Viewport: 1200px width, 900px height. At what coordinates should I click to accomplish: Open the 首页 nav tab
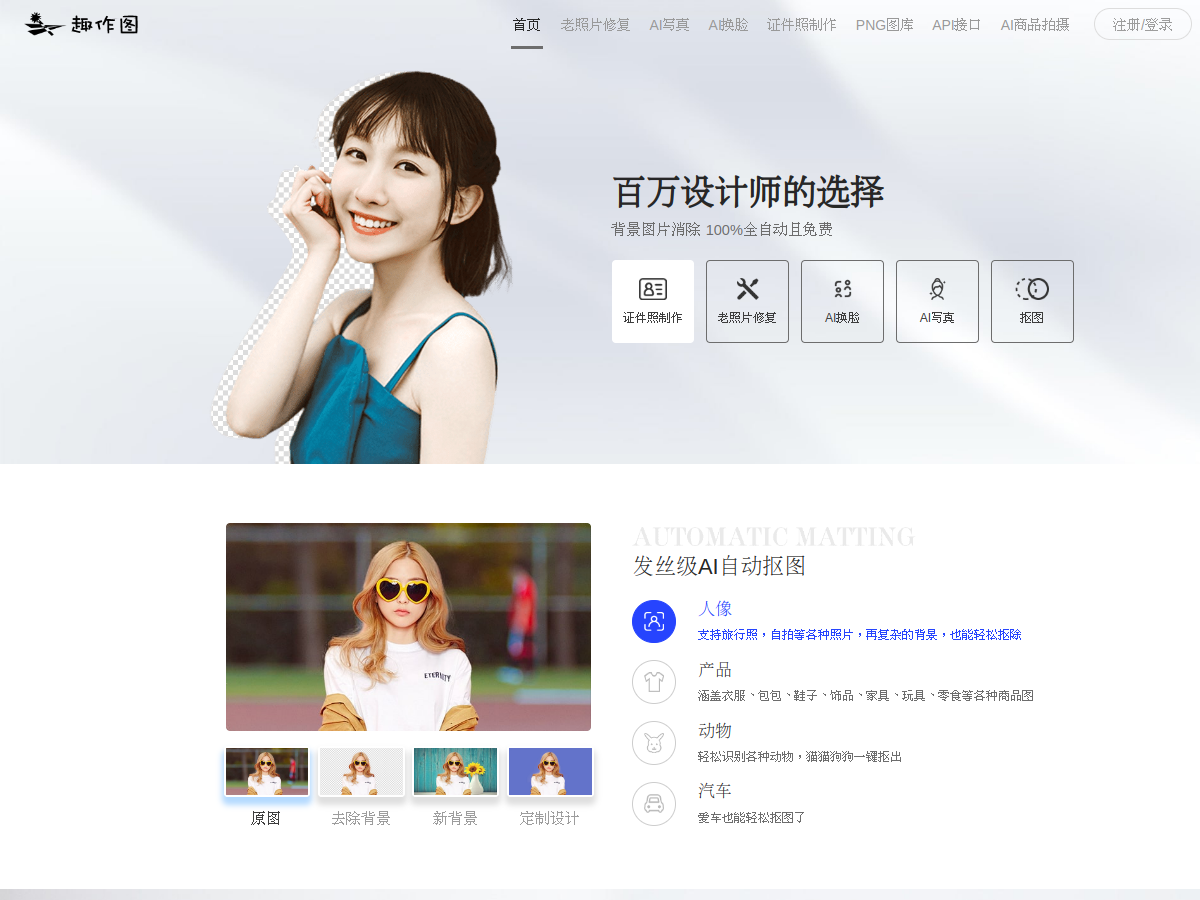(527, 25)
